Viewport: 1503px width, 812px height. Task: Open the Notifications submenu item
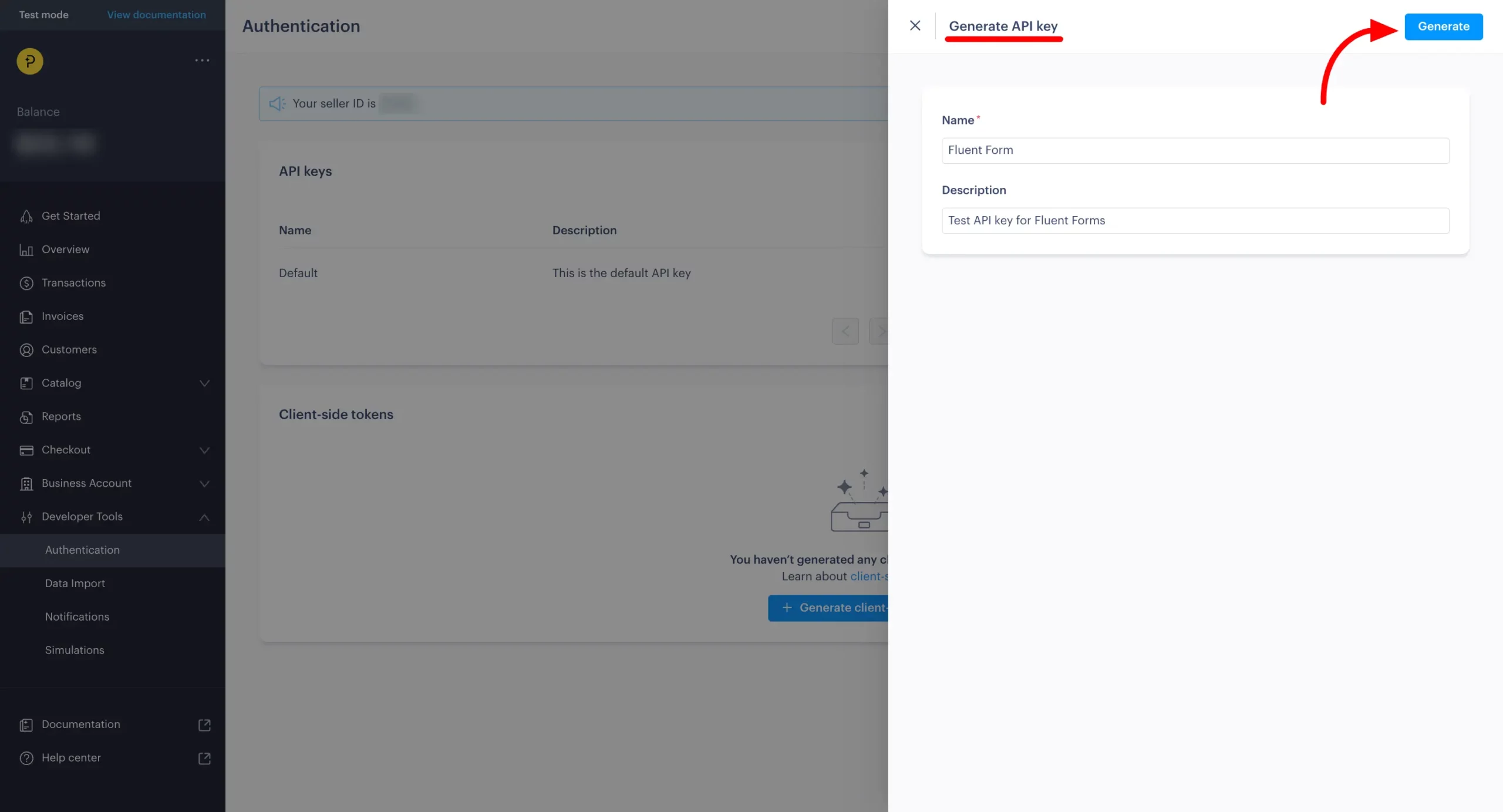(77, 616)
